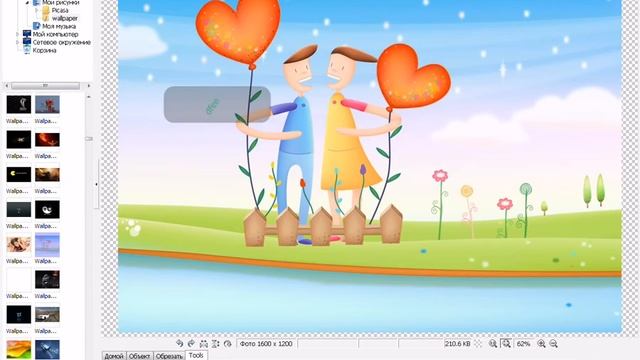
Task: Click thumbnail list scroll up arrow
Action: (89, 97)
